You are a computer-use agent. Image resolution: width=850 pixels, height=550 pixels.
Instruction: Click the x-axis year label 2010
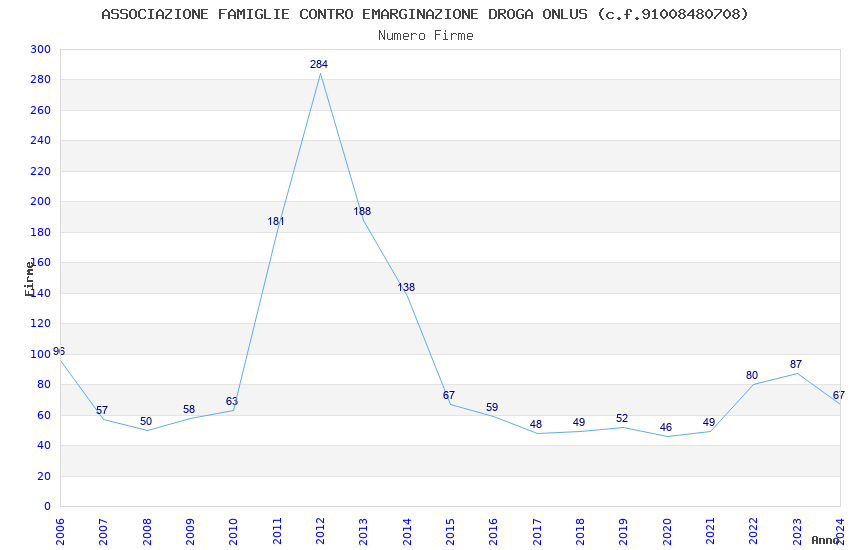(x=234, y=531)
